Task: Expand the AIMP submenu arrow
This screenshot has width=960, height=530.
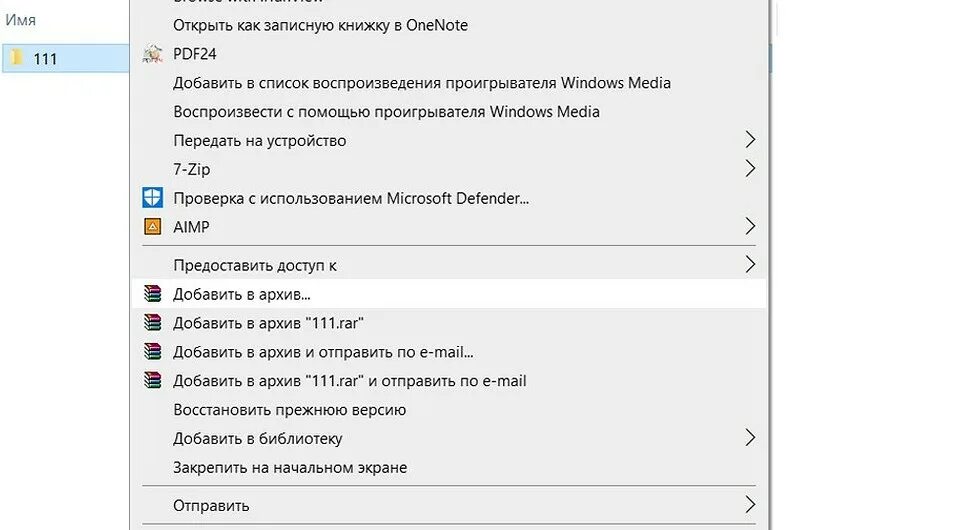Action: coord(750,227)
